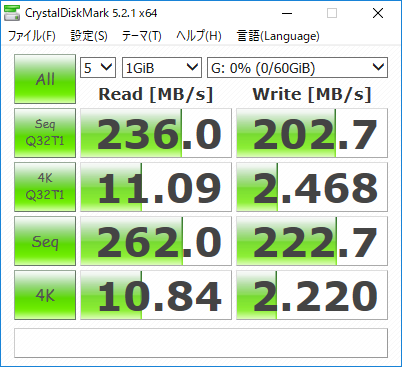The image size is (402, 368).
Task: Start the 4K benchmark
Action: (x=45, y=295)
